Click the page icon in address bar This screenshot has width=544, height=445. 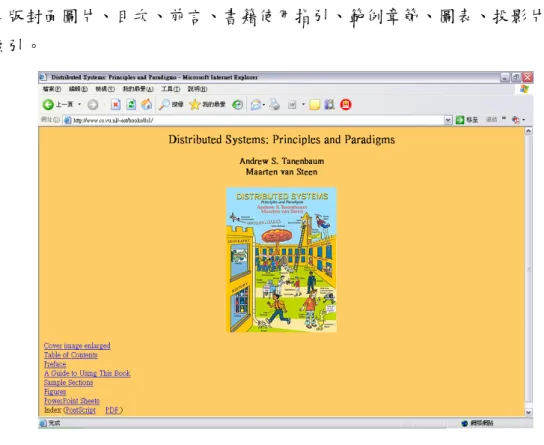pyautogui.click(x=68, y=120)
